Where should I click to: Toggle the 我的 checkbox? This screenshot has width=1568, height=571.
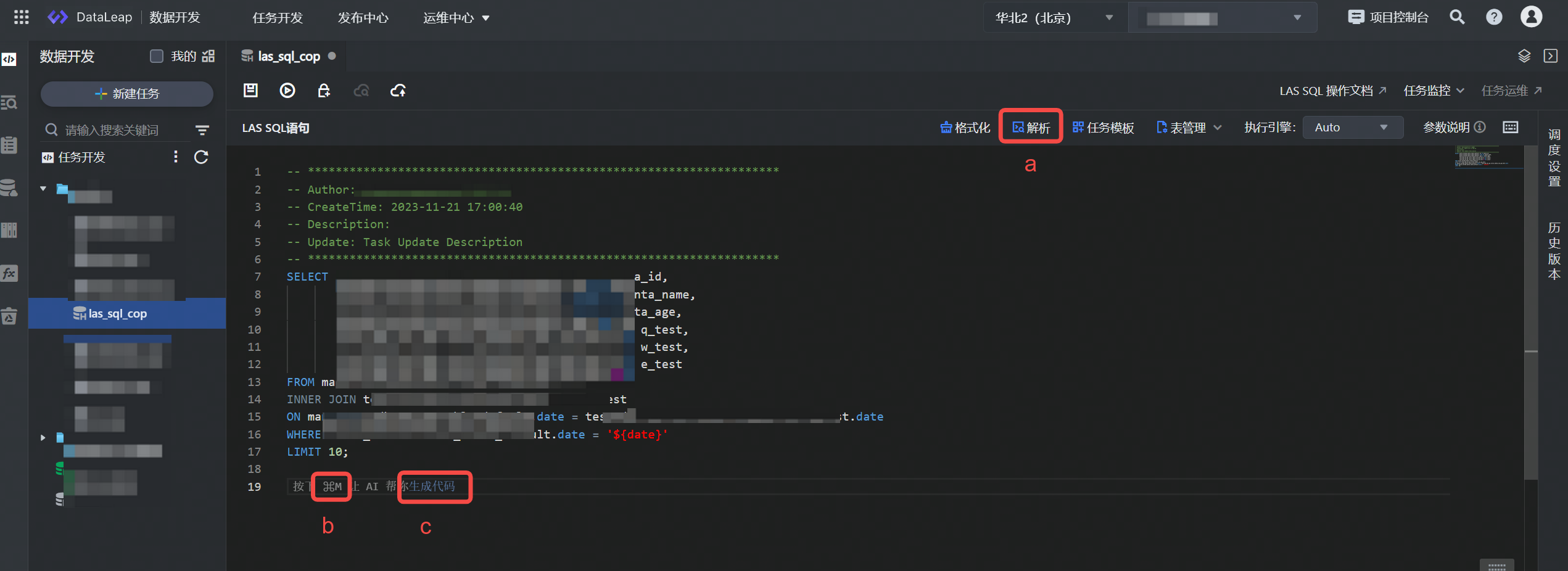click(x=157, y=56)
